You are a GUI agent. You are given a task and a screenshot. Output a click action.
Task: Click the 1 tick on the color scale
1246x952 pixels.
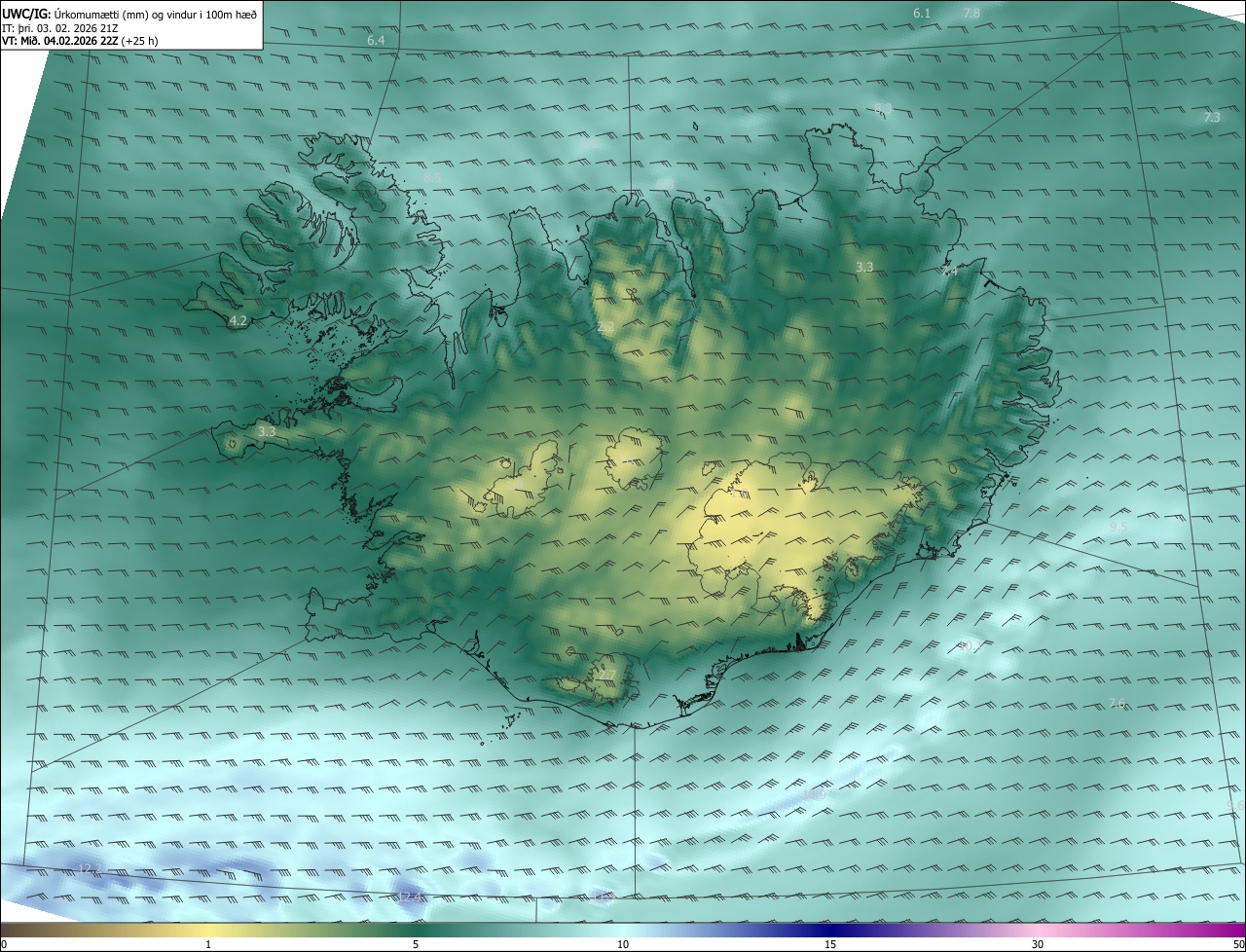pyautogui.click(x=208, y=944)
